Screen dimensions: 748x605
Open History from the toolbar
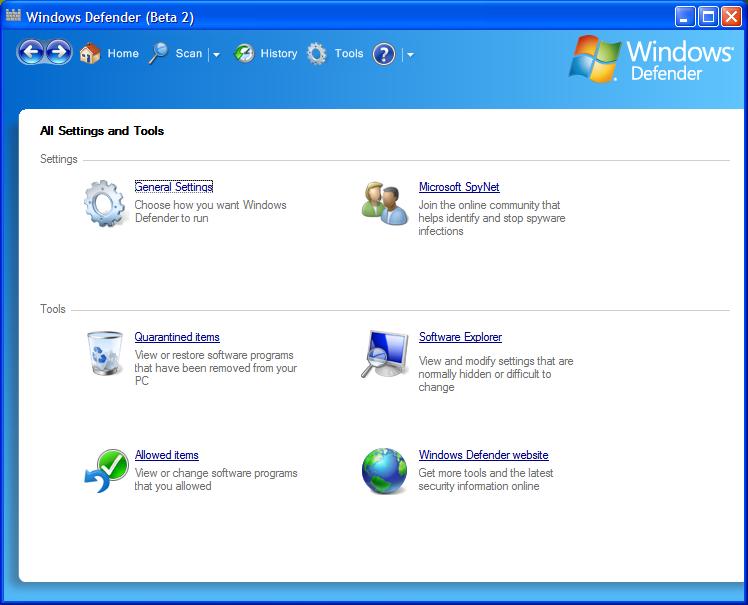[279, 53]
